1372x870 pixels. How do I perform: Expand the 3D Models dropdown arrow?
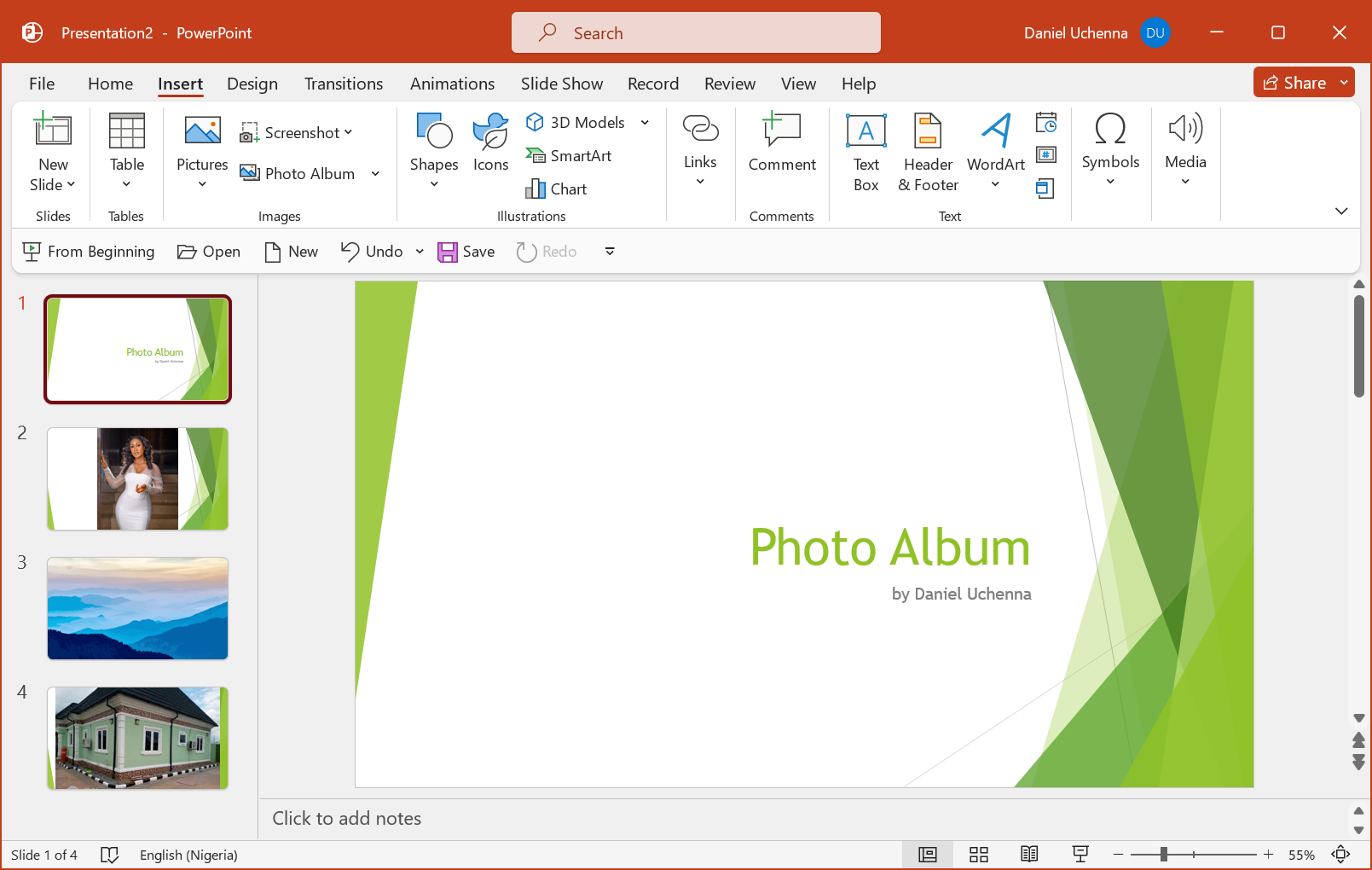tap(645, 123)
